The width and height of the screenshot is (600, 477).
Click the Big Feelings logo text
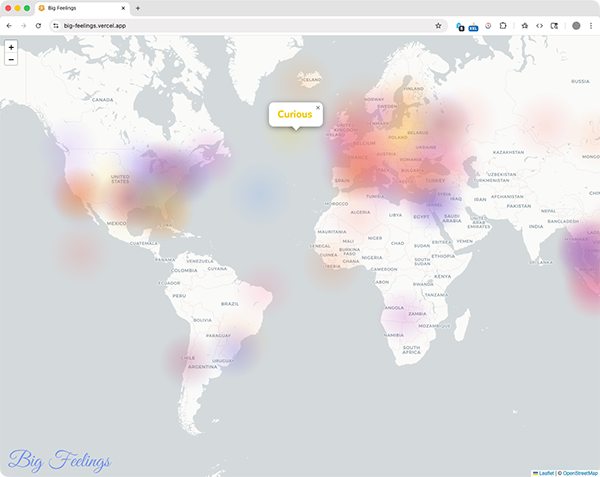pos(58,459)
